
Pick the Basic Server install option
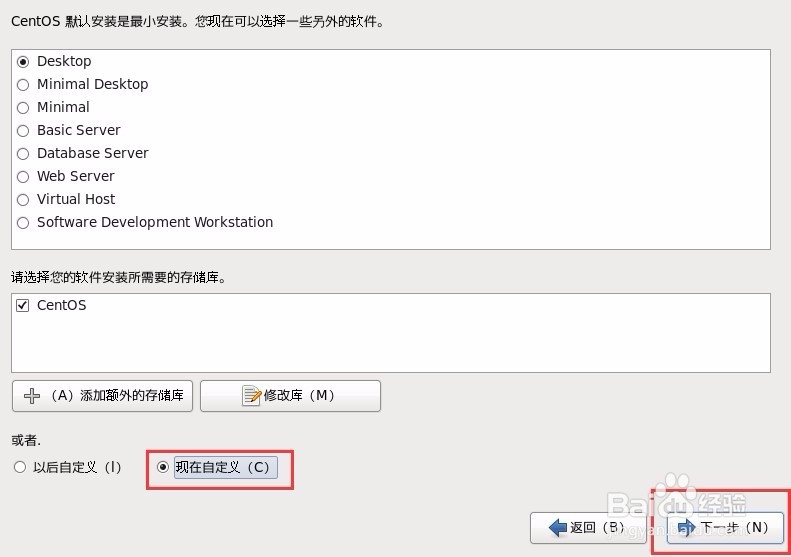click(23, 131)
